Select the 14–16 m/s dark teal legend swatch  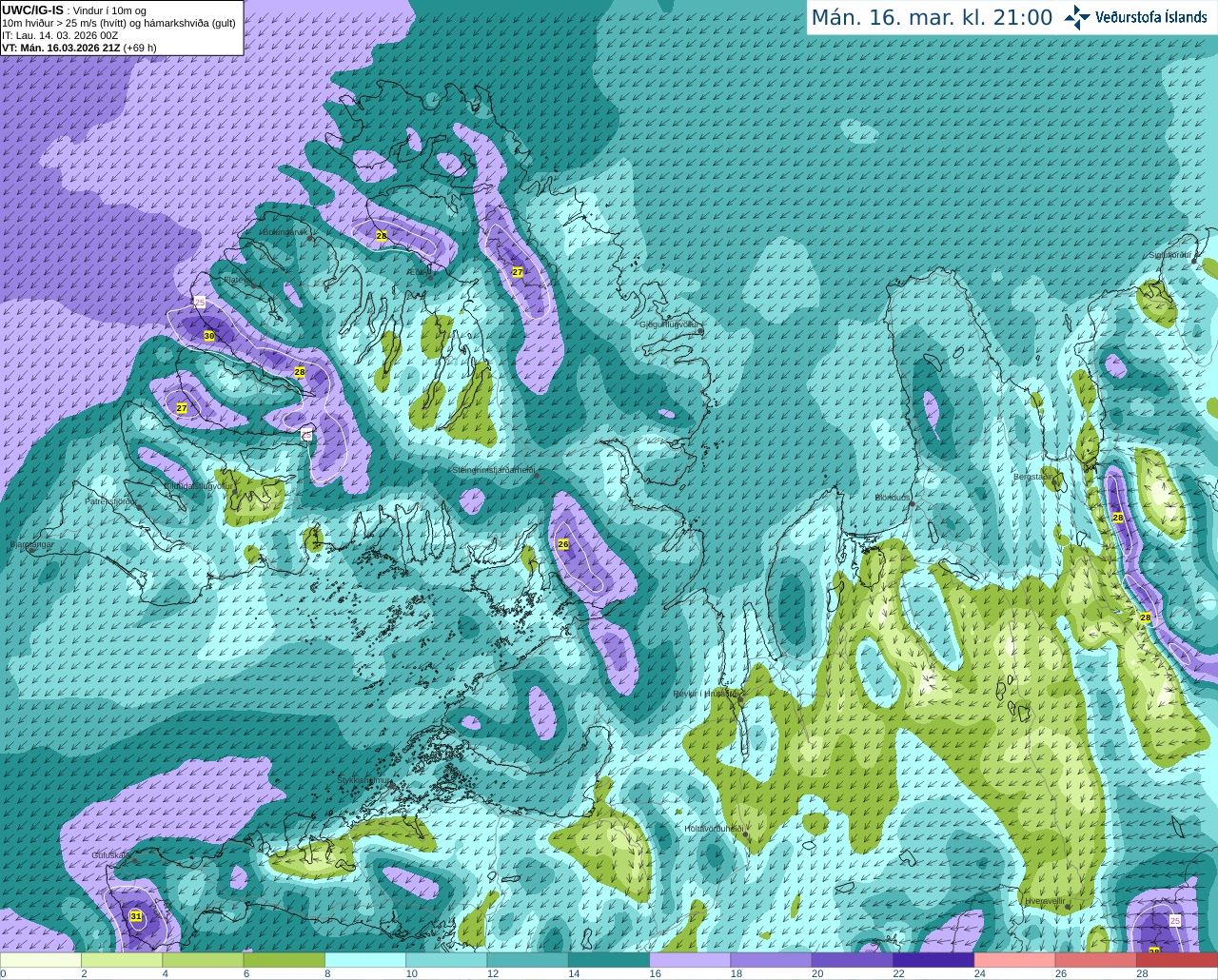[x=609, y=960]
